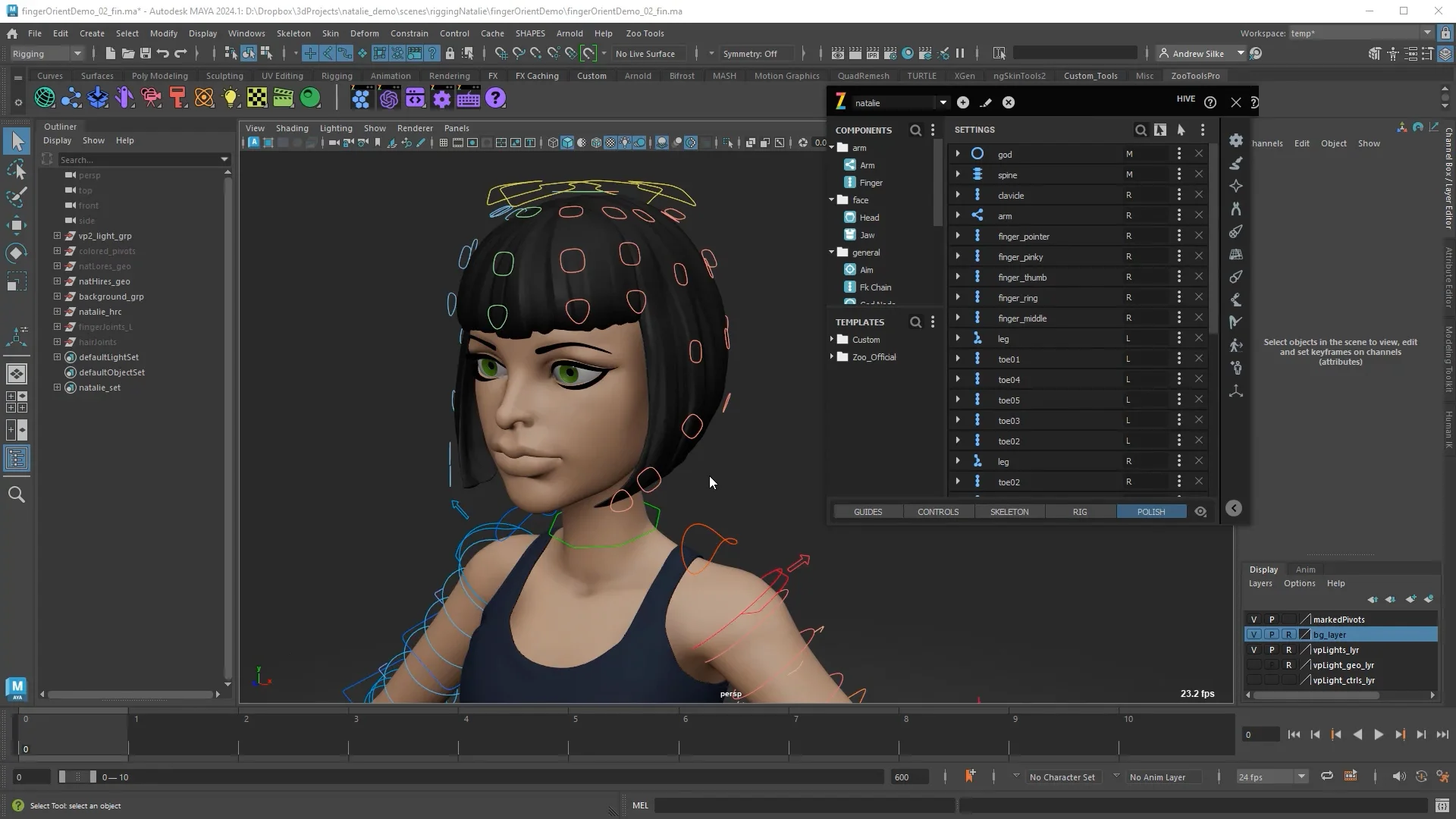This screenshot has width=1456, height=819.
Task: Click the GUIDES mode button in Hive
Action: pyautogui.click(x=868, y=512)
